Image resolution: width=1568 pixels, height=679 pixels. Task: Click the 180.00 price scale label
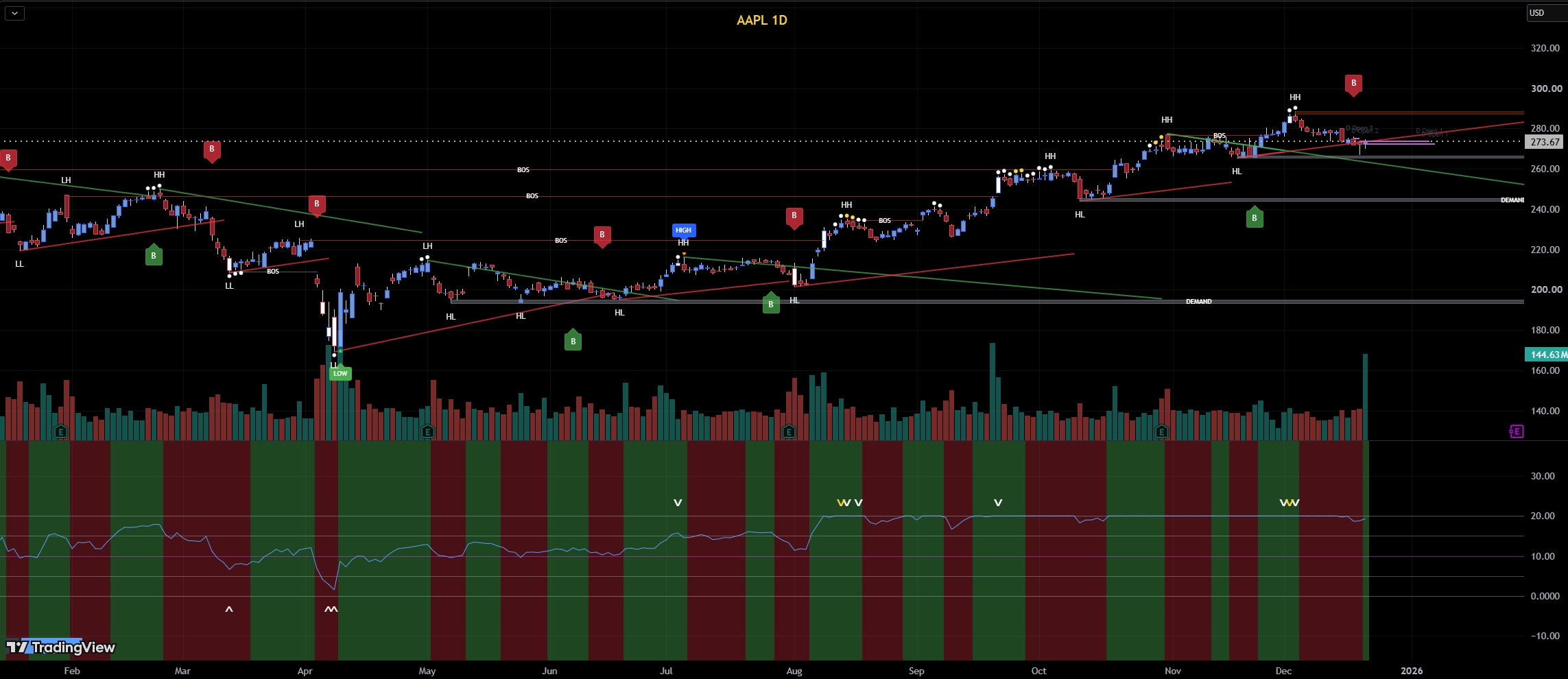point(1545,330)
